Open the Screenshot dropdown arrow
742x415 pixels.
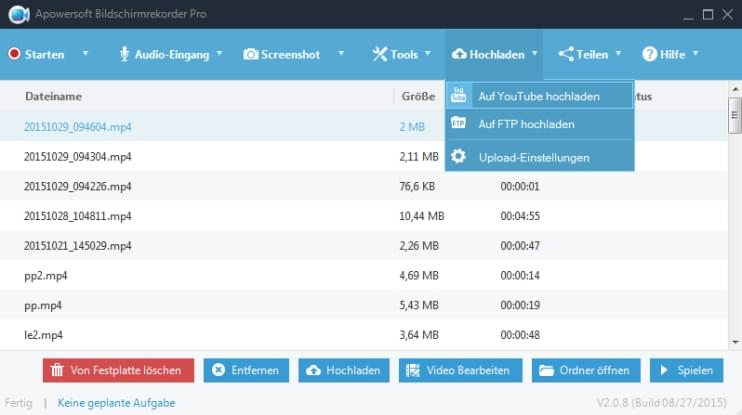[341, 54]
